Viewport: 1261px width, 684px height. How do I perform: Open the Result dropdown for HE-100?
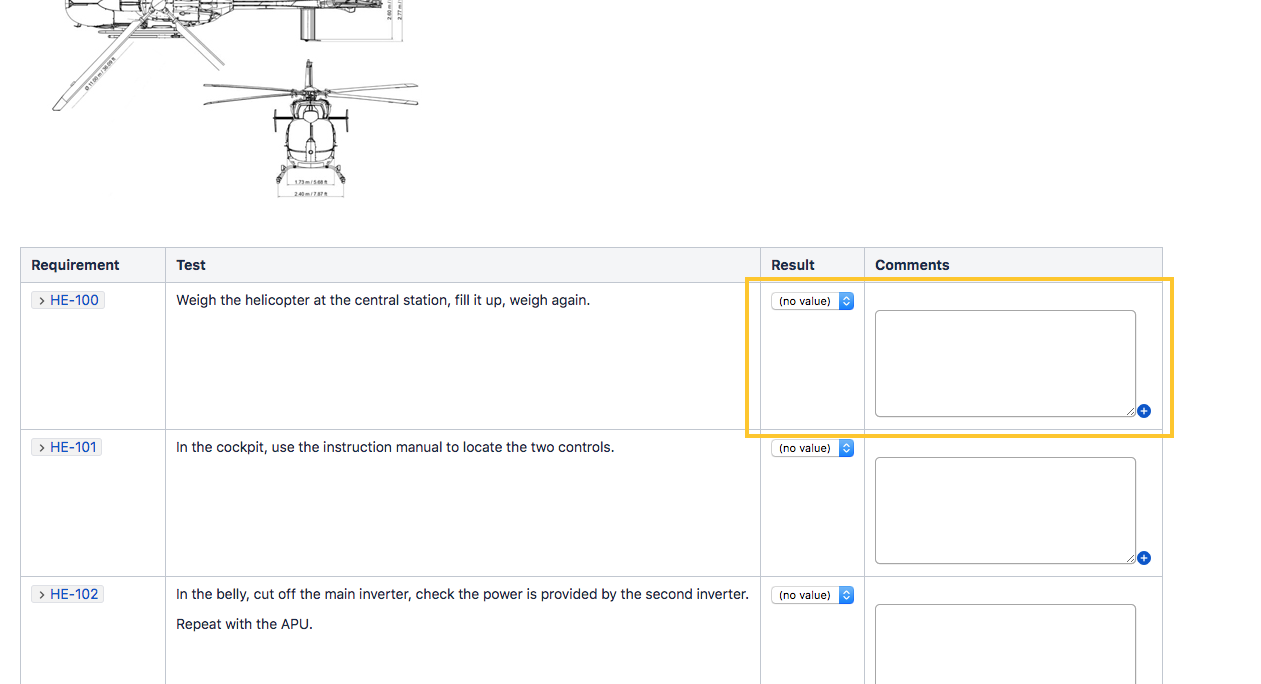(812, 301)
